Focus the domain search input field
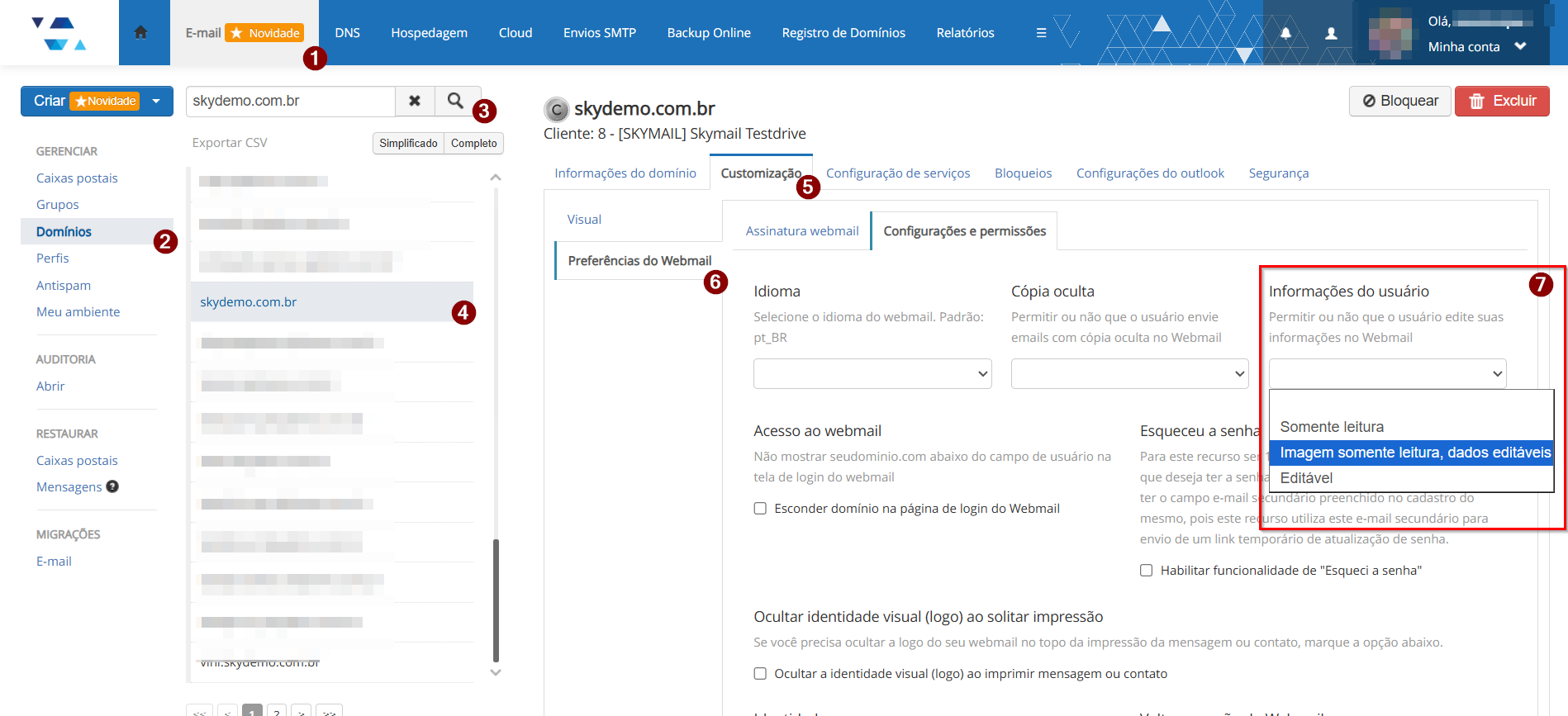Screen dimensions: 1568x716 click(291, 101)
